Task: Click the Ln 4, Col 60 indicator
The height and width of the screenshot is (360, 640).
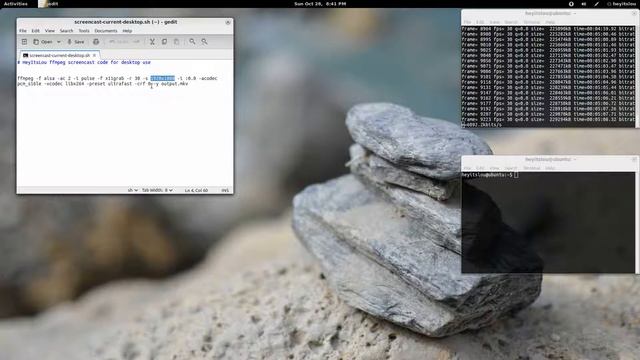Action: tap(196, 190)
